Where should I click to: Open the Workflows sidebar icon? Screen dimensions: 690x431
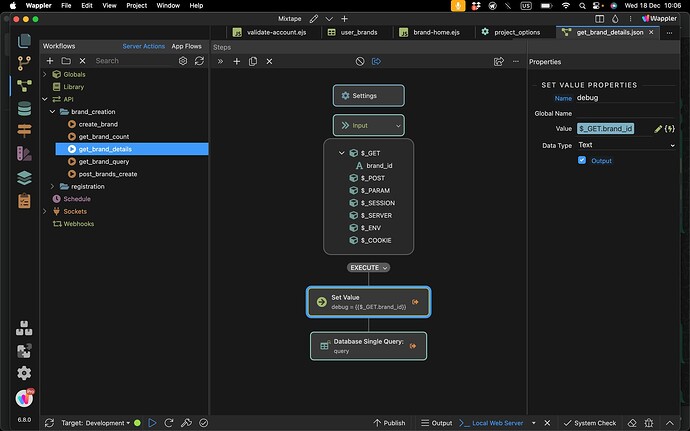click(24, 86)
